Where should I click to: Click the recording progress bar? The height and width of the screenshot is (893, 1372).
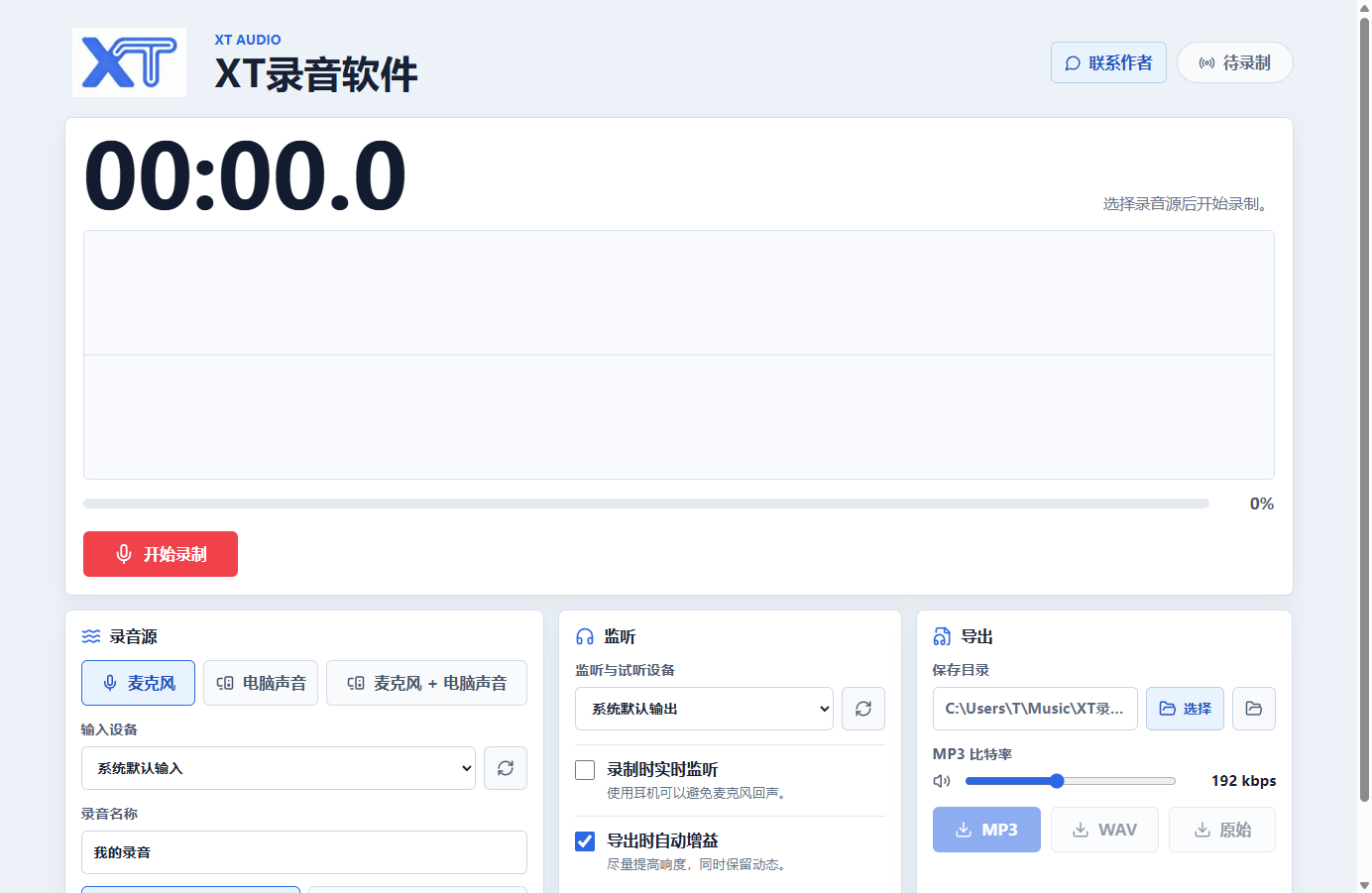click(x=646, y=503)
